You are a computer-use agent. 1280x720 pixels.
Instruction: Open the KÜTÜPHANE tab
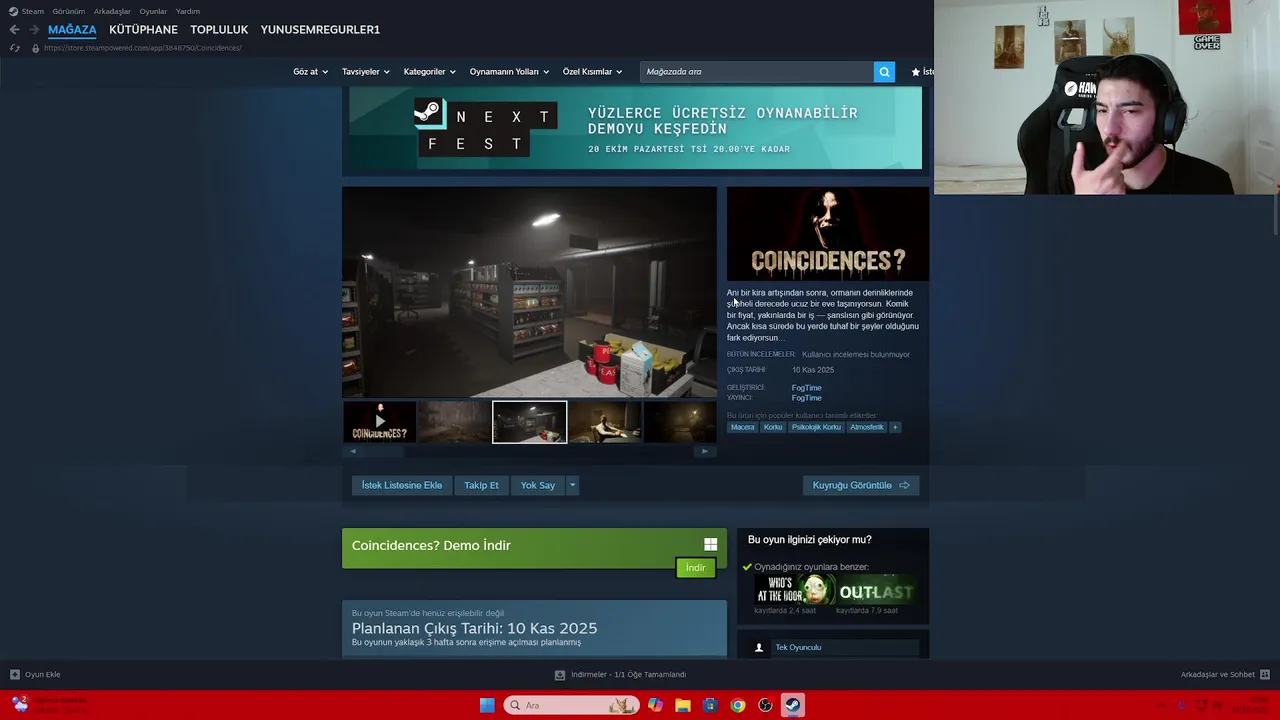click(x=143, y=30)
